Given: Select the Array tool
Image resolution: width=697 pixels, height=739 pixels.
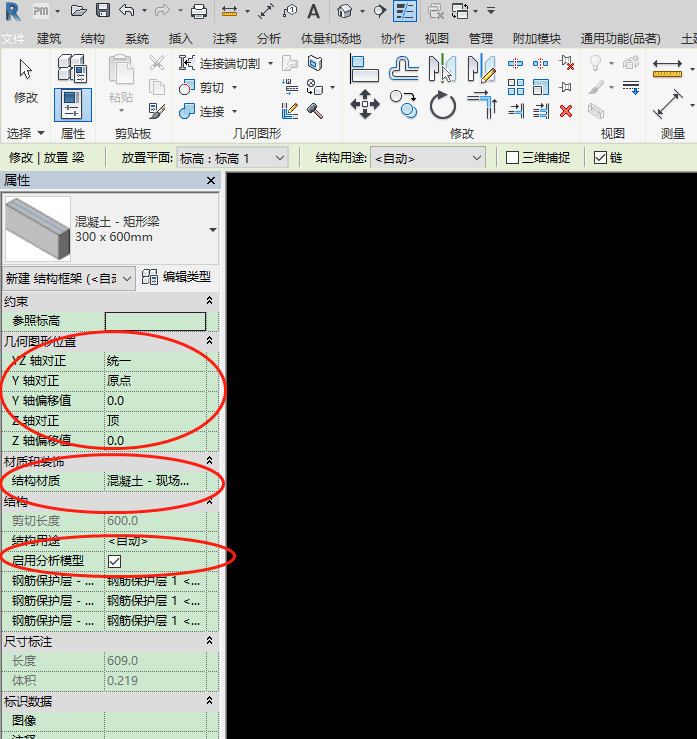Looking at the screenshot, I should pos(516,87).
